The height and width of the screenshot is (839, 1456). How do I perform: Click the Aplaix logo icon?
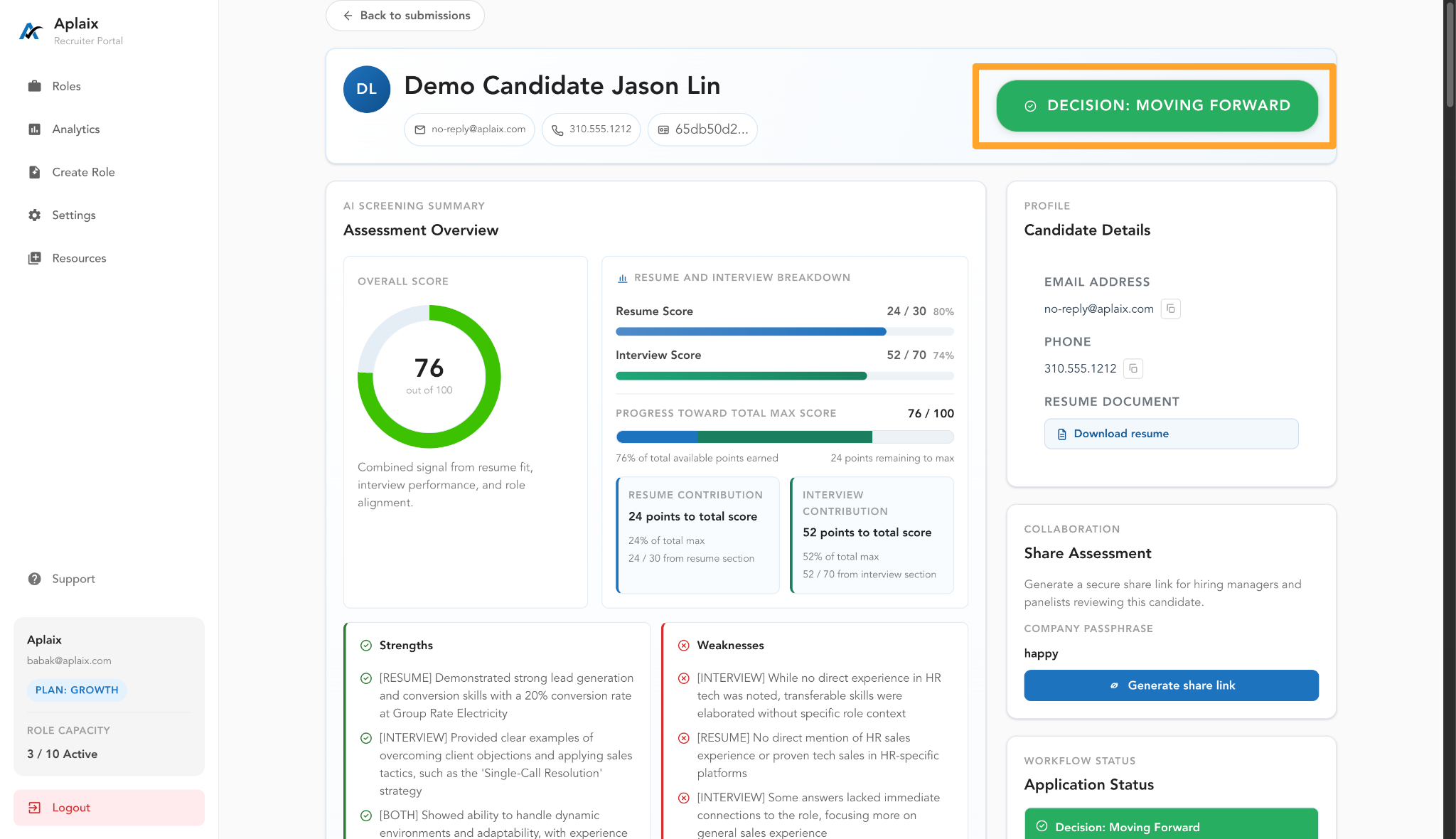tap(31, 31)
